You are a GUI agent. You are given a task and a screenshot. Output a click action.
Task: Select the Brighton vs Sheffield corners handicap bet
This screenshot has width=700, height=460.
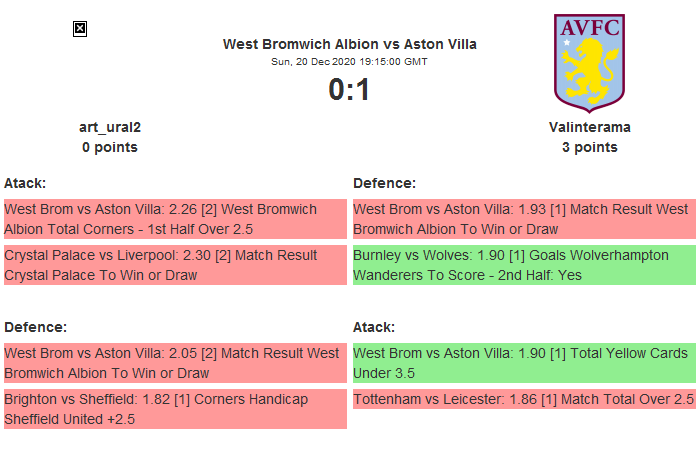[x=175, y=409]
